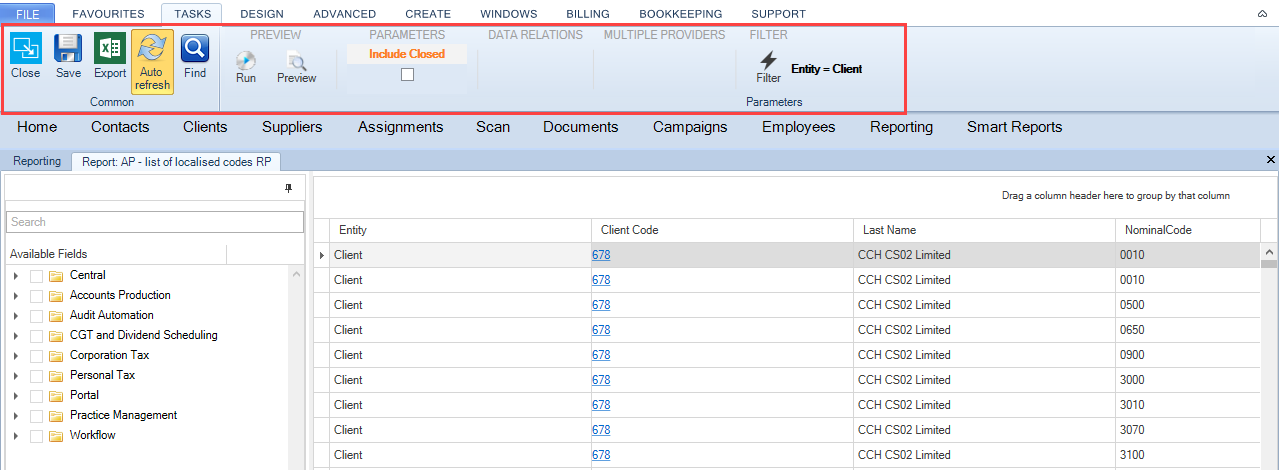Save the report with the floppy disk icon
The image size is (1279, 470).
(68, 57)
